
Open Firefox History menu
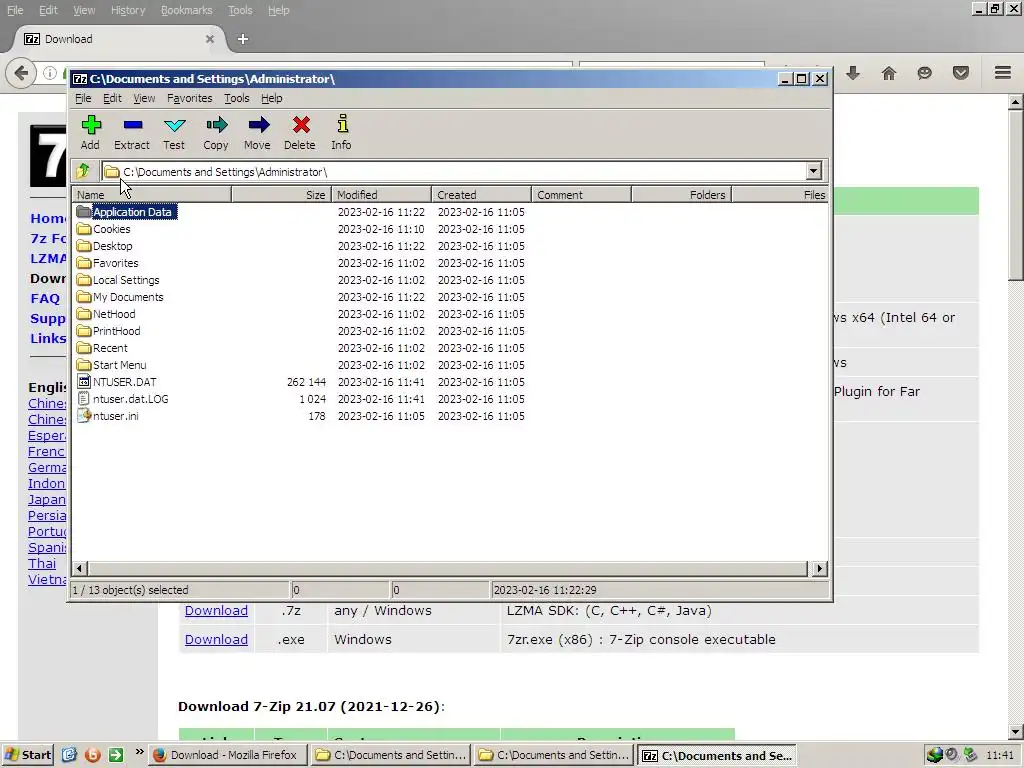click(x=127, y=10)
